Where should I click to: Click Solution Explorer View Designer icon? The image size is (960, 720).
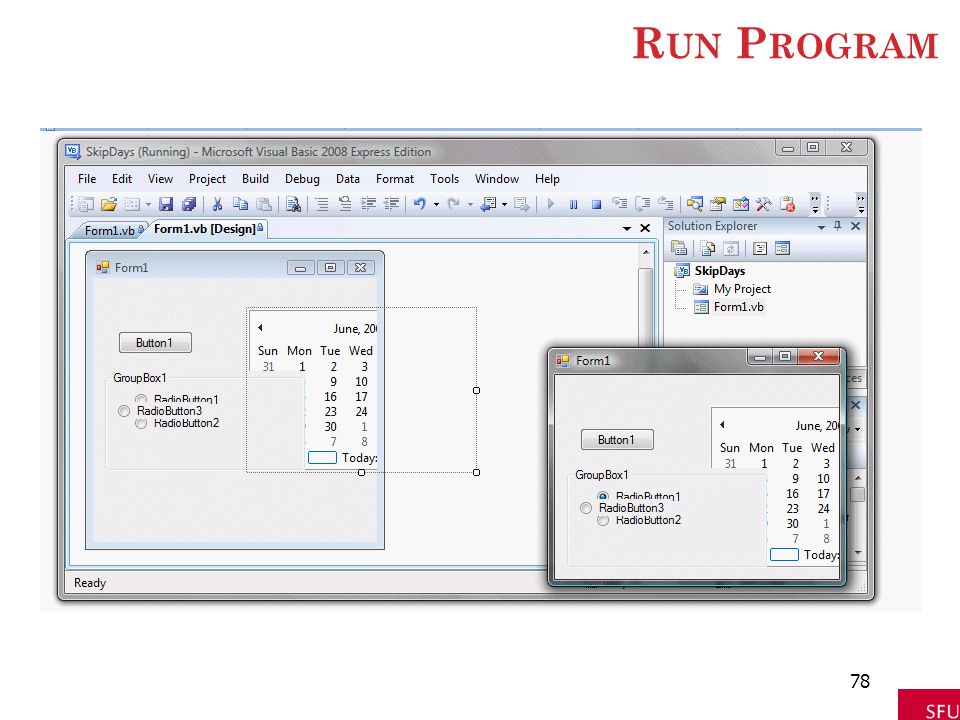(x=782, y=249)
